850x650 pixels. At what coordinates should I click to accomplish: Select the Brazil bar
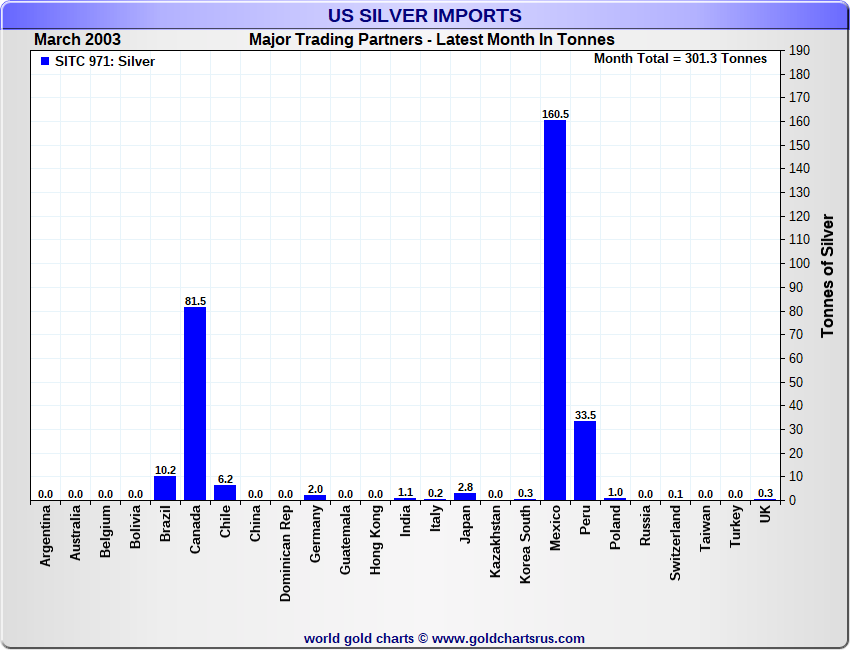coord(165,488)
